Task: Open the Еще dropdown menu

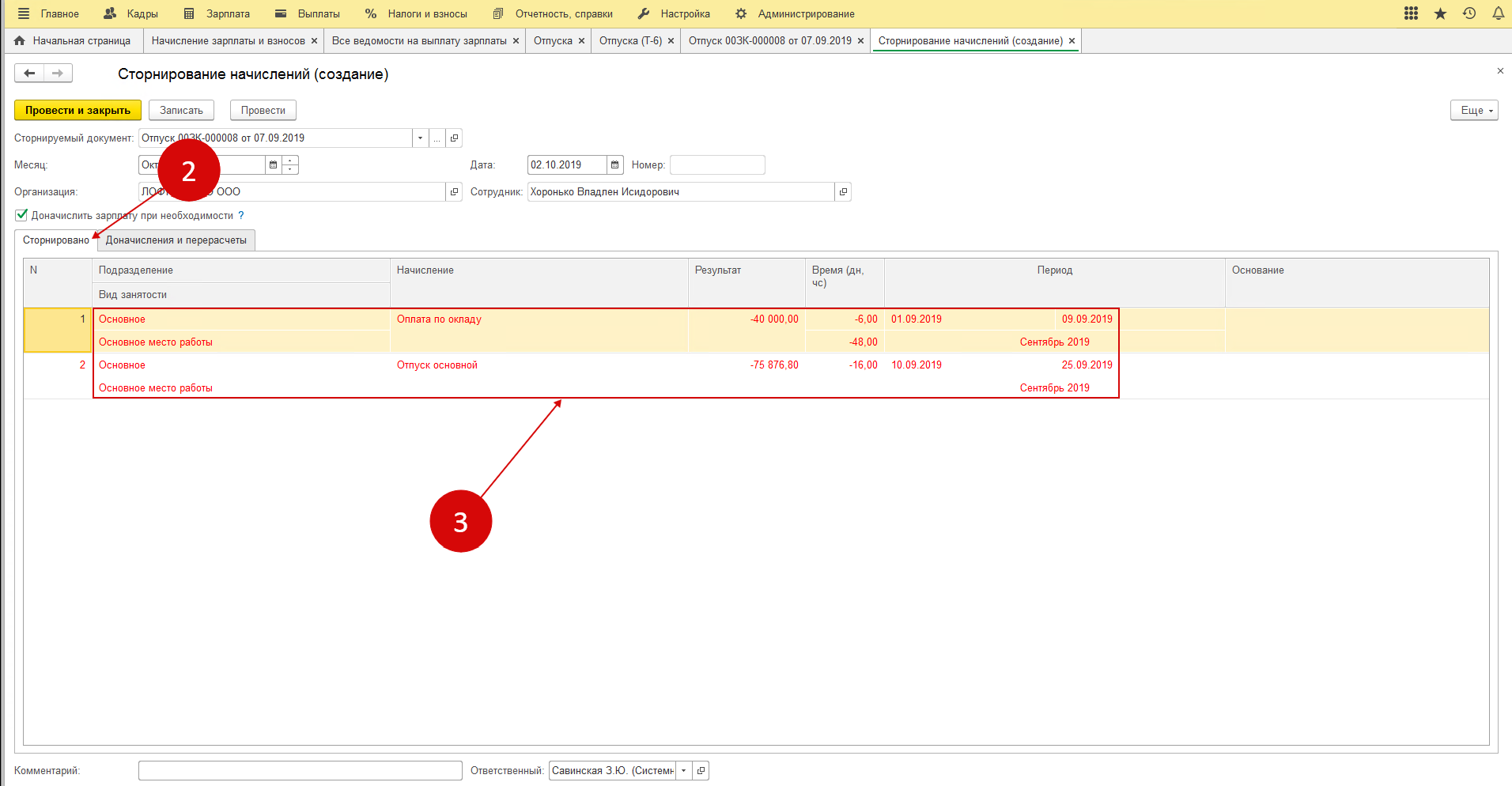Action: (x=1474, y=110)
